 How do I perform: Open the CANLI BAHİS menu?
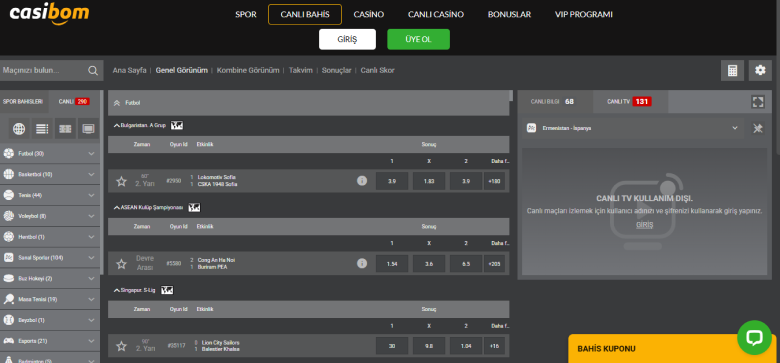305,14
